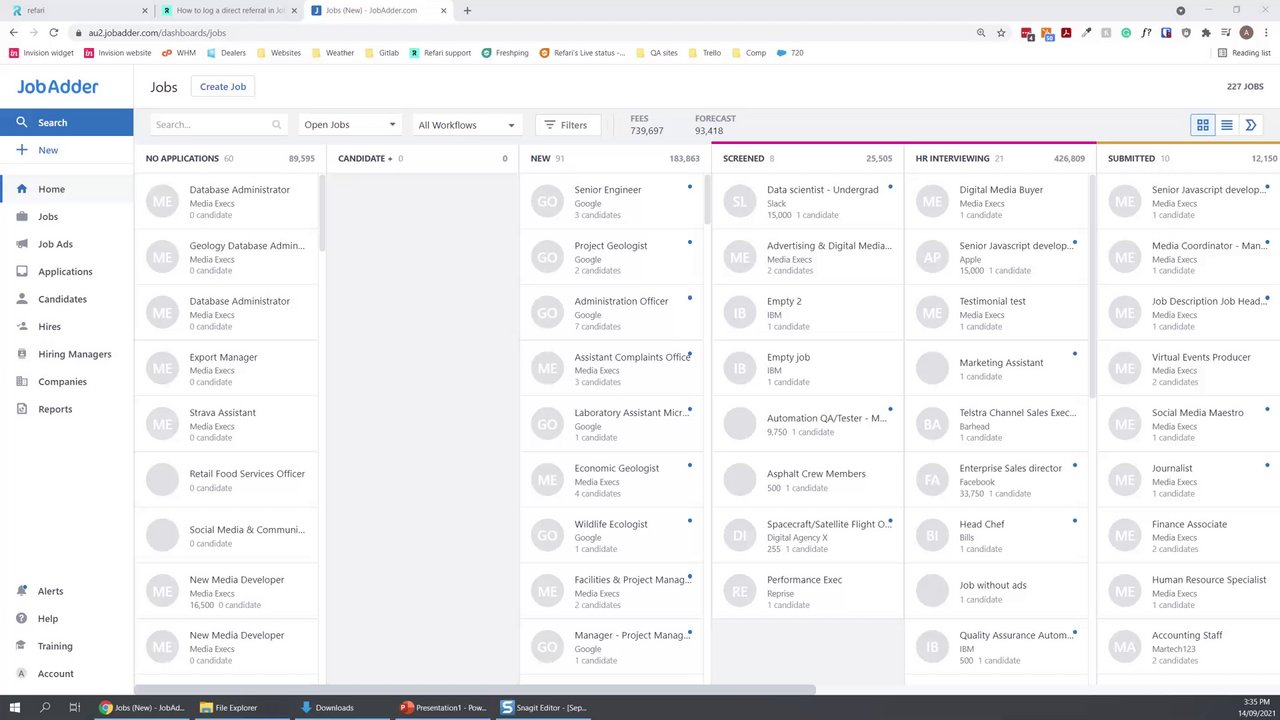
Task: Click the Create Job button
Action: pos(223,87)
